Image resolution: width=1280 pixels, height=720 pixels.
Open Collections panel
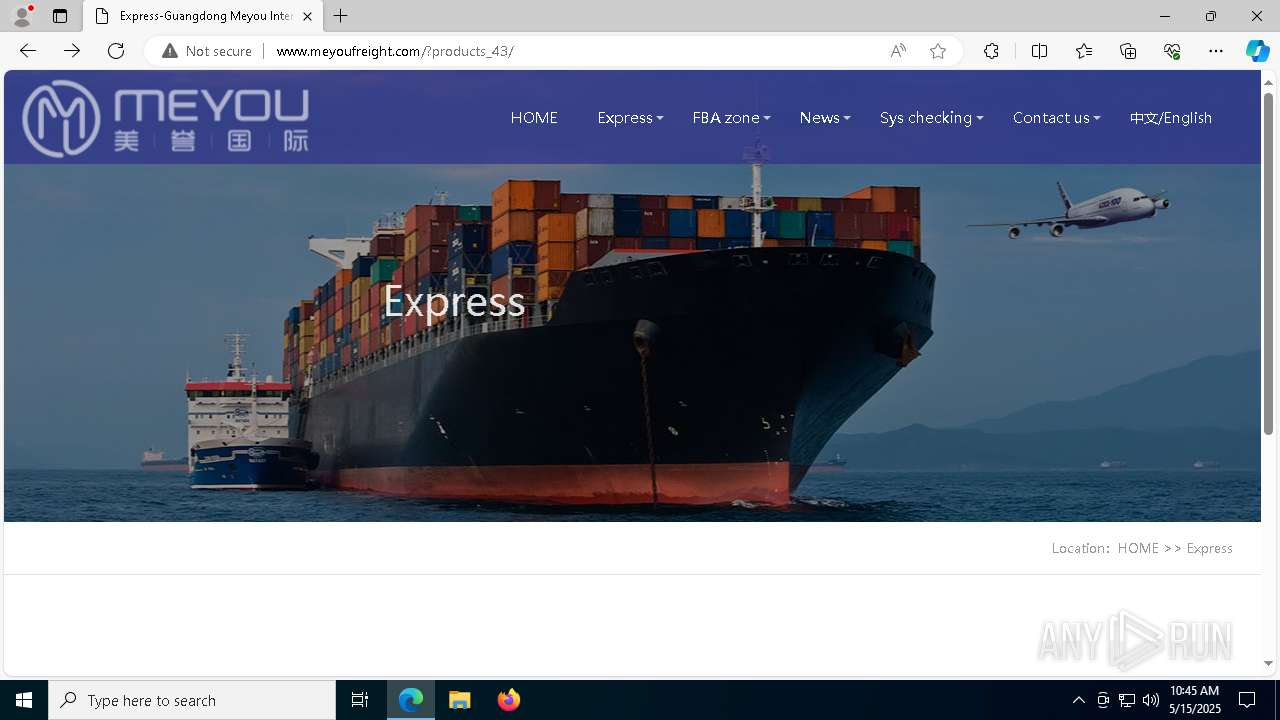[x=1128, y=51]
